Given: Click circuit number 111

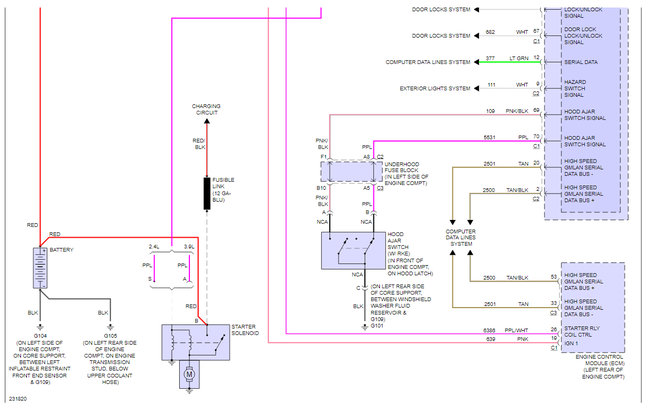Looking at the screenshot, I should click(x=491, y=85).
